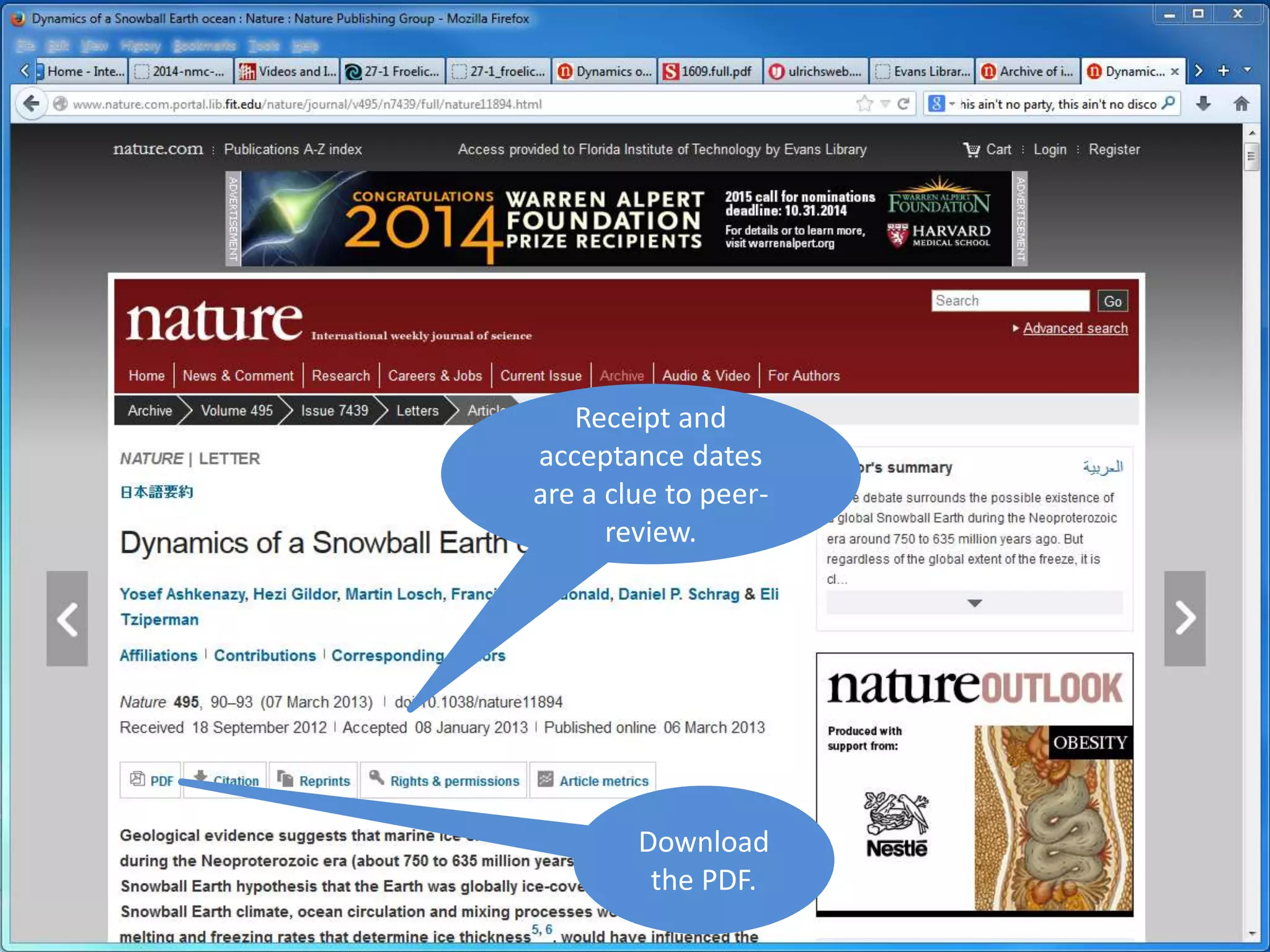Open Contributions link
Image resolution: width=1270 pixels, height=952 pixels.
pyautogui.click(x=265, y=655)
